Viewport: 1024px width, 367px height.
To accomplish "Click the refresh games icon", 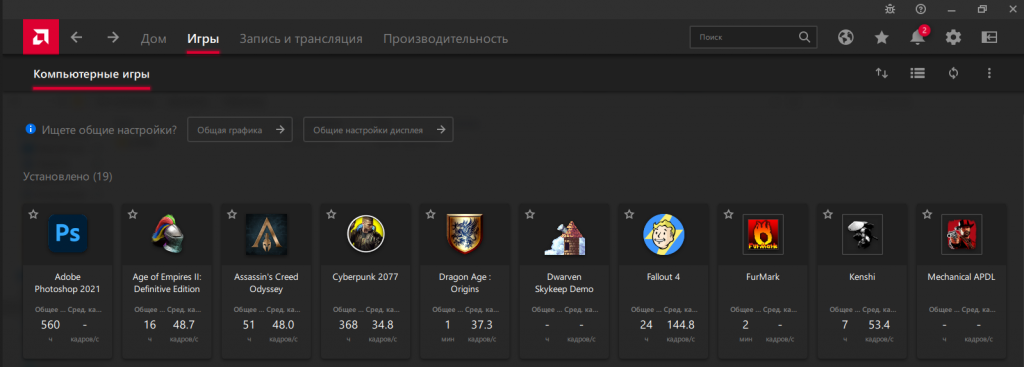I will (953, 73).
